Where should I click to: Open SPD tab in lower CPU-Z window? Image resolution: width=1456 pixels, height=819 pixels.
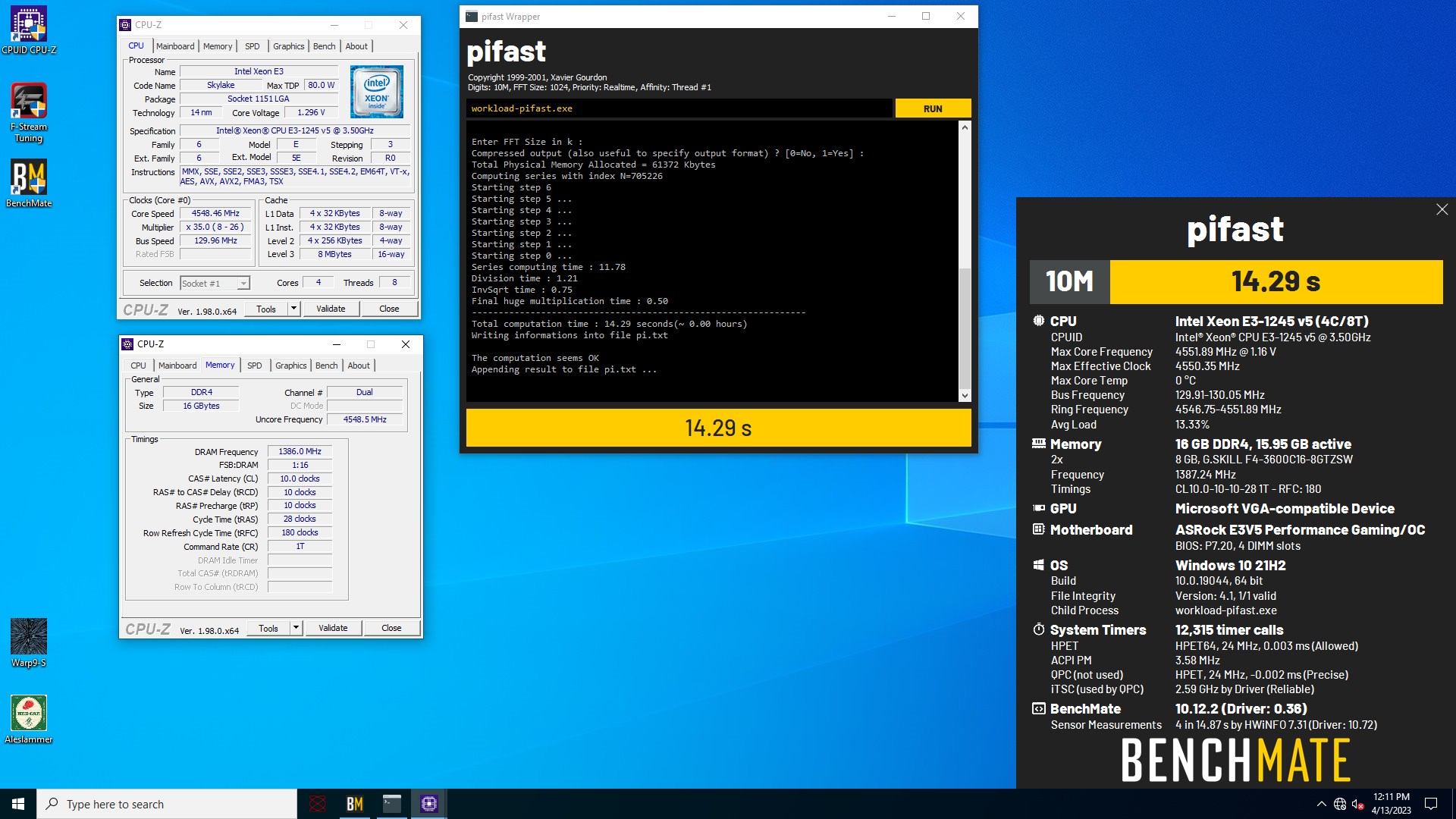[255, 366]
